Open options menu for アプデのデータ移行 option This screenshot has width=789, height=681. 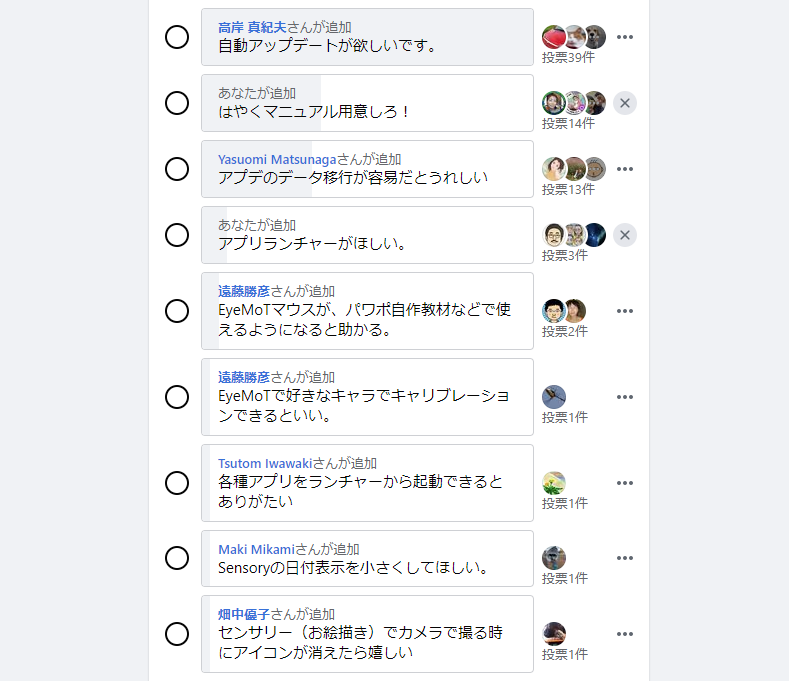(625, 169)
